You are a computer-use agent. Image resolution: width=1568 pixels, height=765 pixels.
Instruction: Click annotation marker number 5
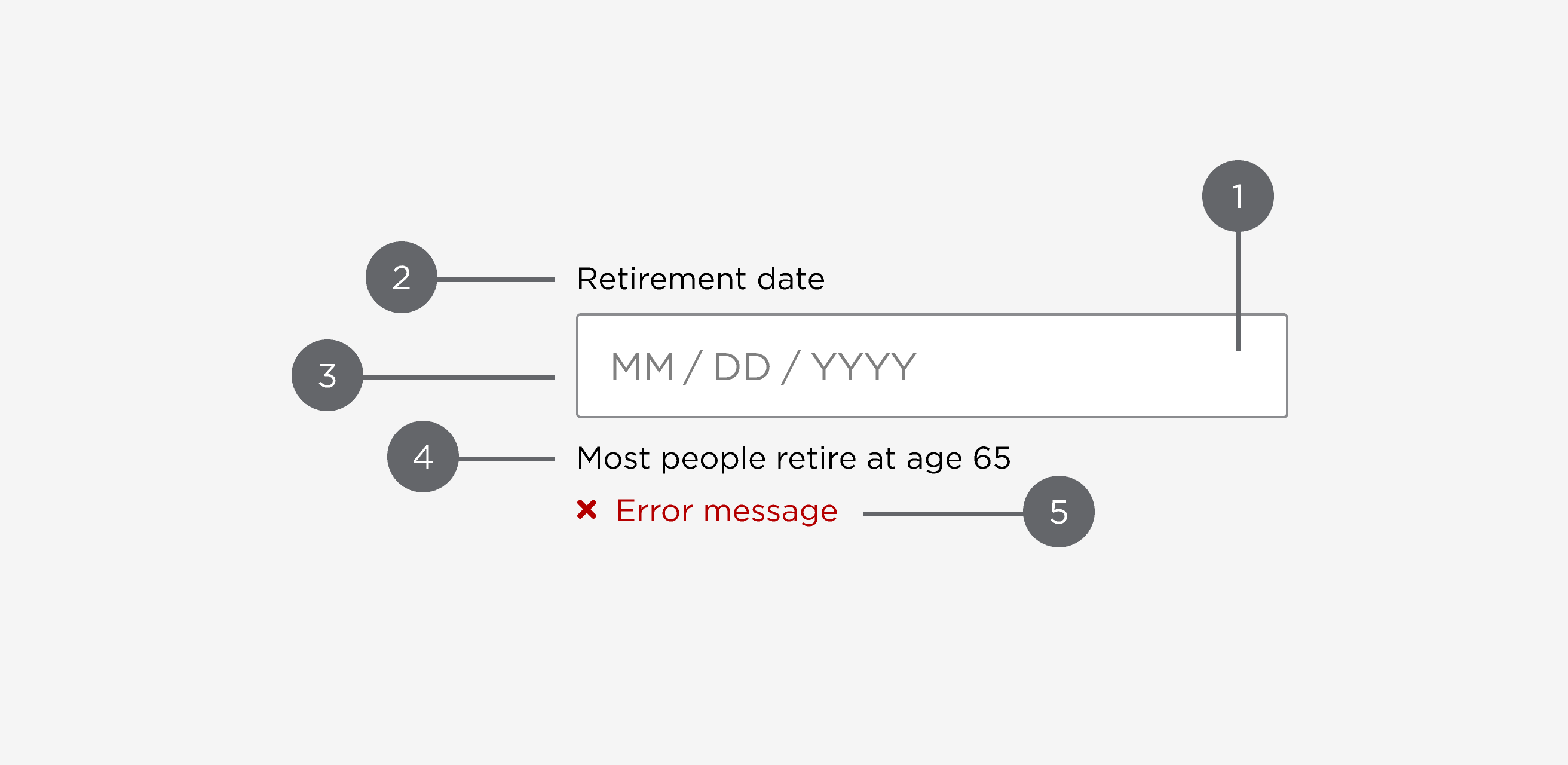click(1058, 511)
